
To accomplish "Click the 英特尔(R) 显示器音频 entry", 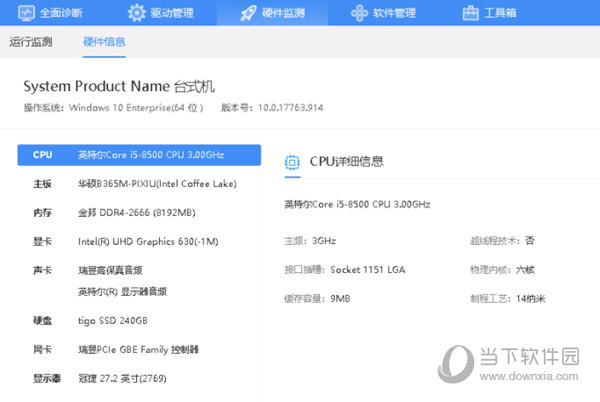I will [122, 292].
